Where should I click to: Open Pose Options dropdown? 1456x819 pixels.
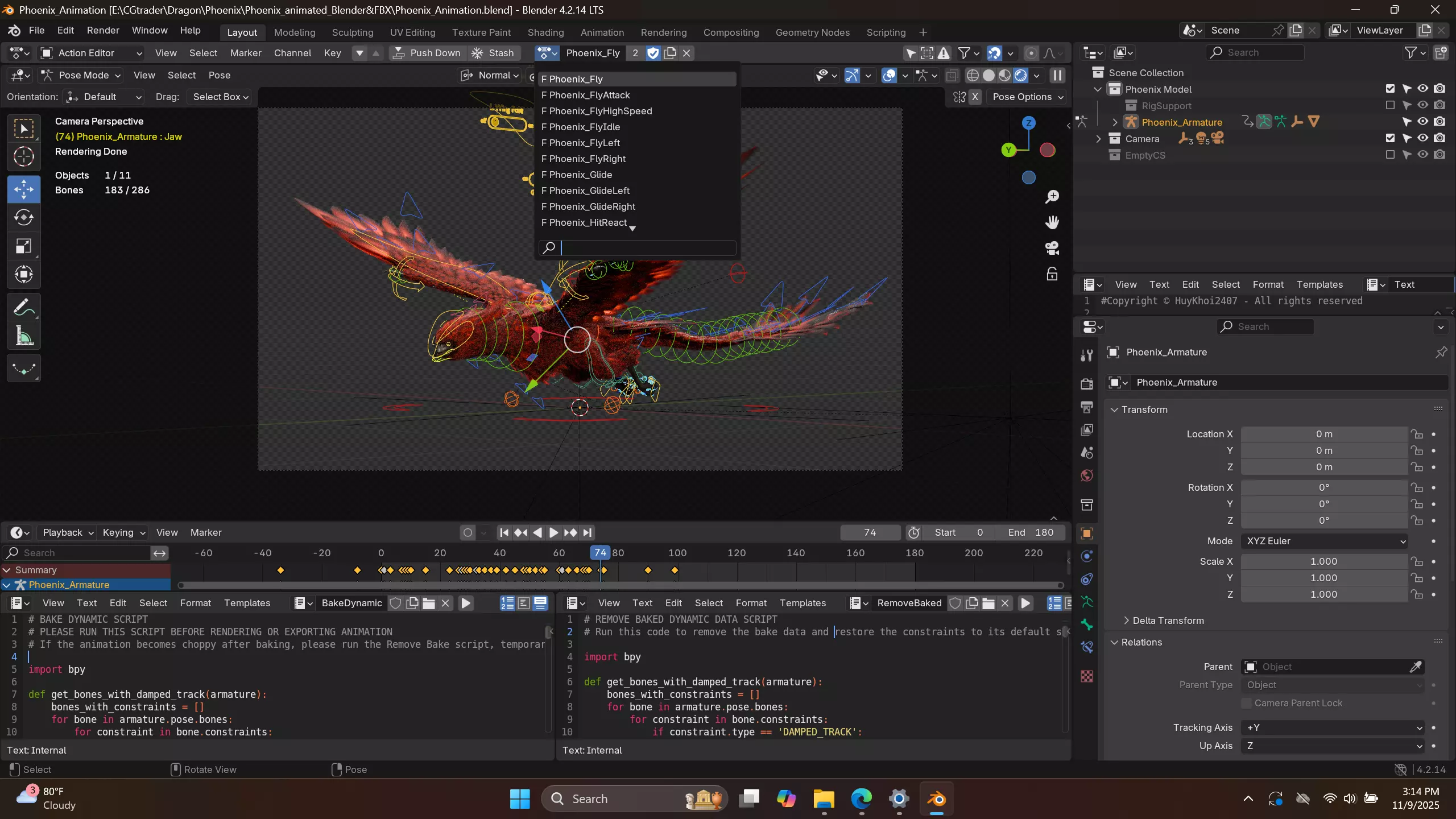1027,97
